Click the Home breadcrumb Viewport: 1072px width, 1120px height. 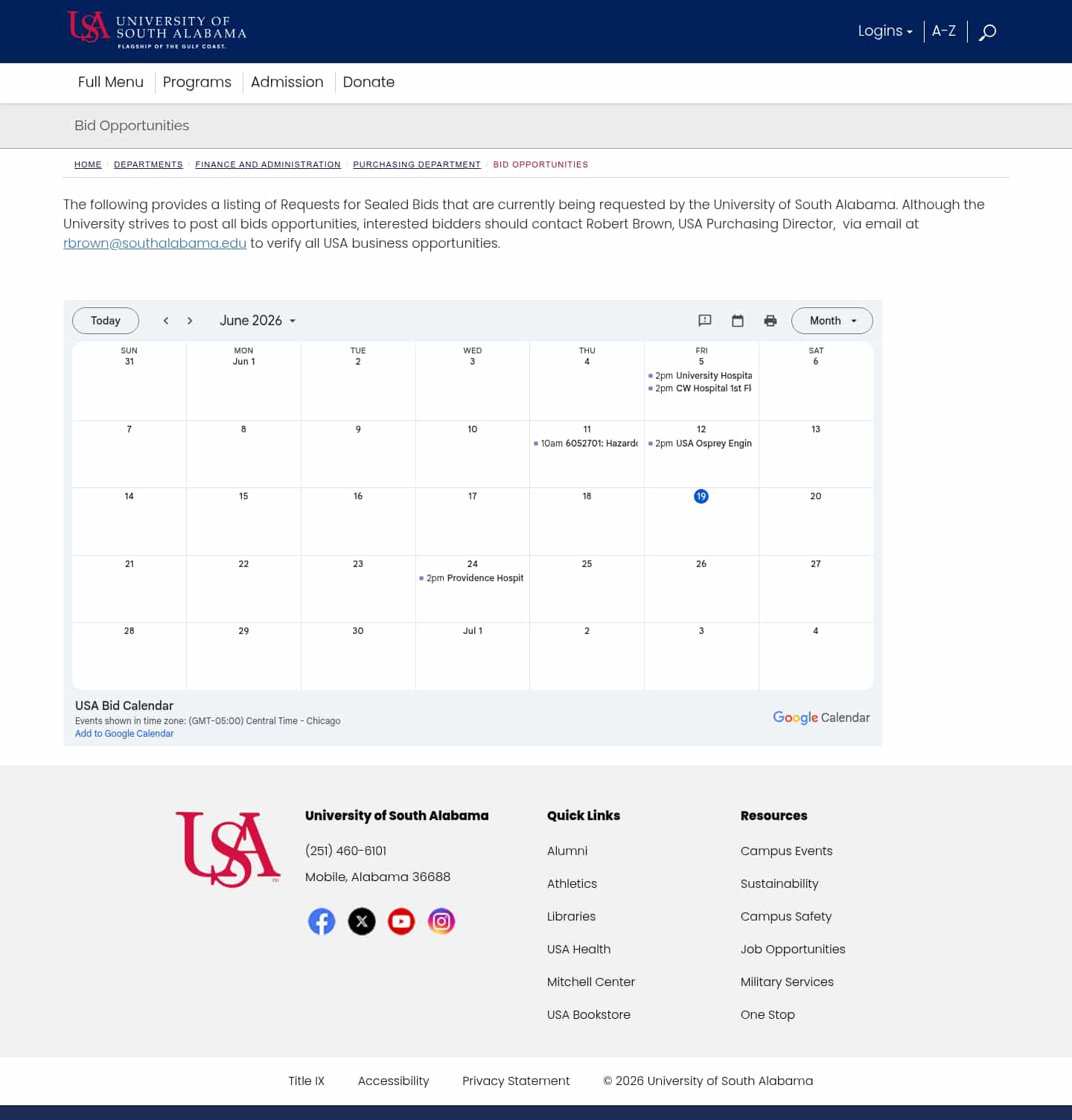[x=88, y=164]
